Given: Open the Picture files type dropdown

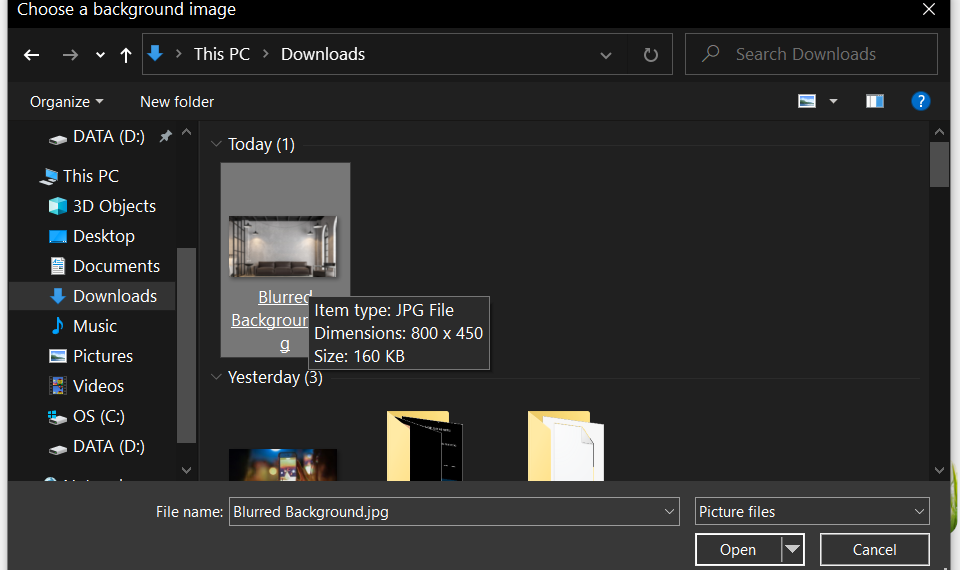Looking at the screenshot, I should 812,511.
